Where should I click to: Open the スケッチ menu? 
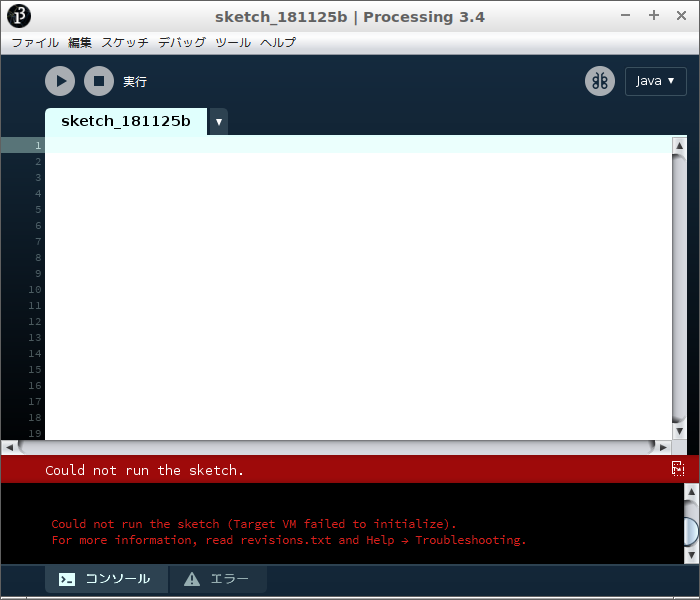click(125, 43)
